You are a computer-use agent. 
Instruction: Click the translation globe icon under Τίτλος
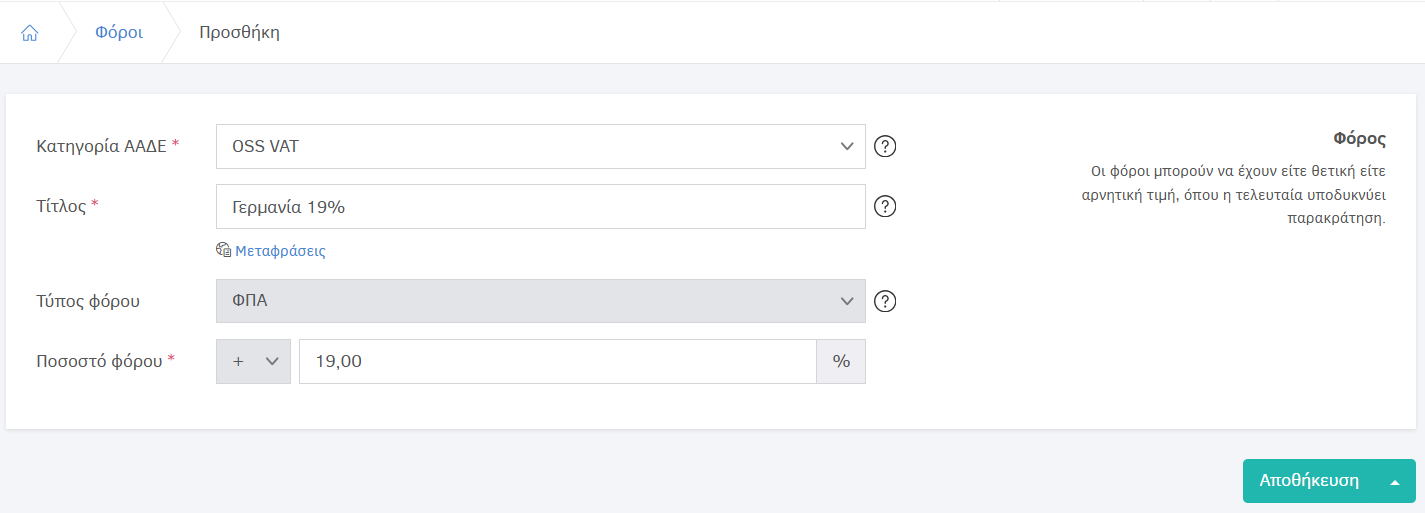click(x=223, y=250)
